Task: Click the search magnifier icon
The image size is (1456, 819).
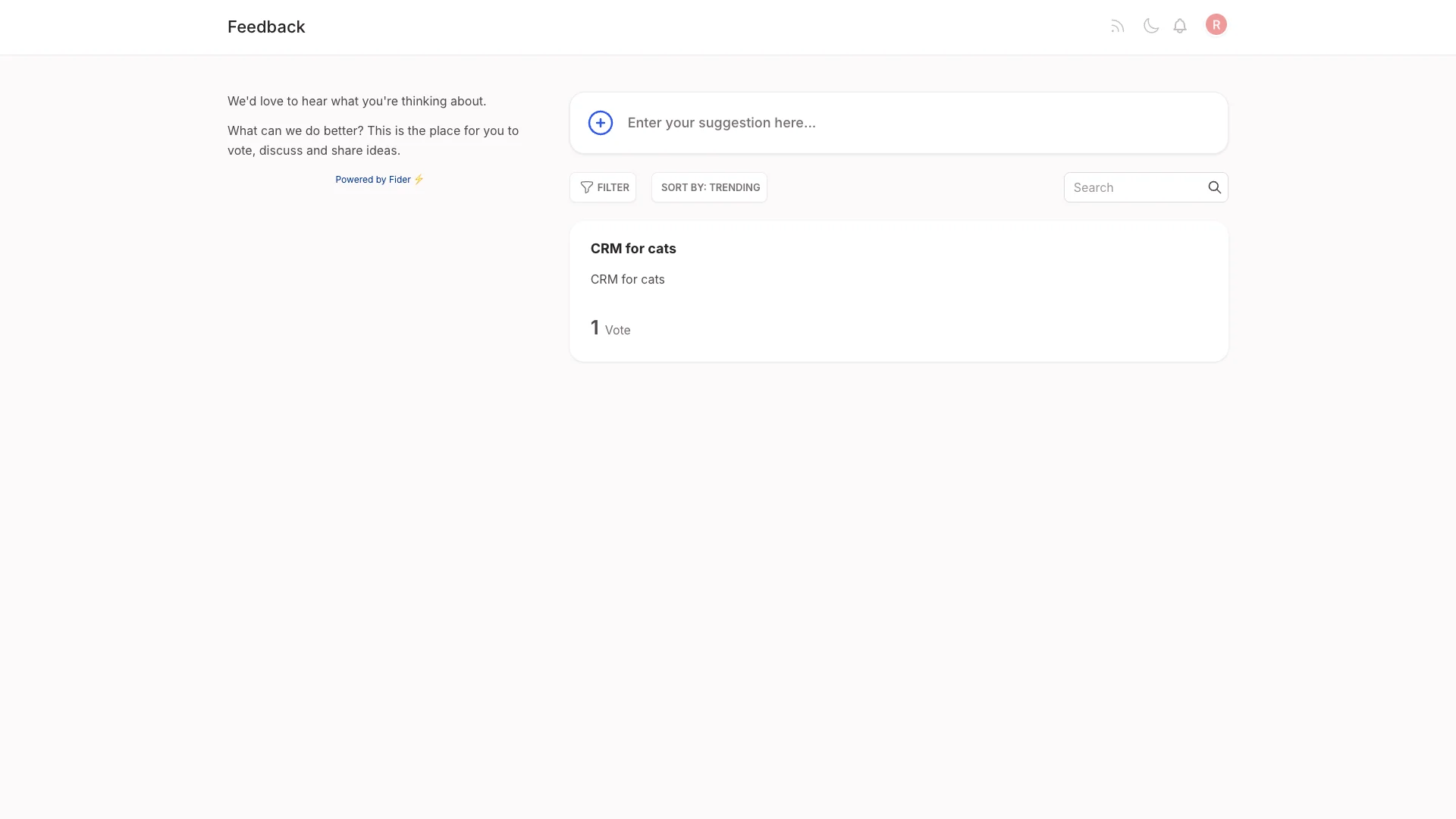Action: pyautogui.click(x=1214, y=187)
